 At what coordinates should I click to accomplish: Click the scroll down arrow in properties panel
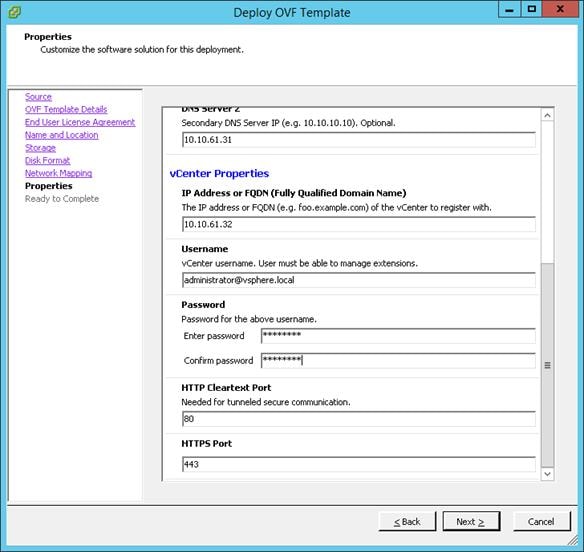(x=547, y=474)
